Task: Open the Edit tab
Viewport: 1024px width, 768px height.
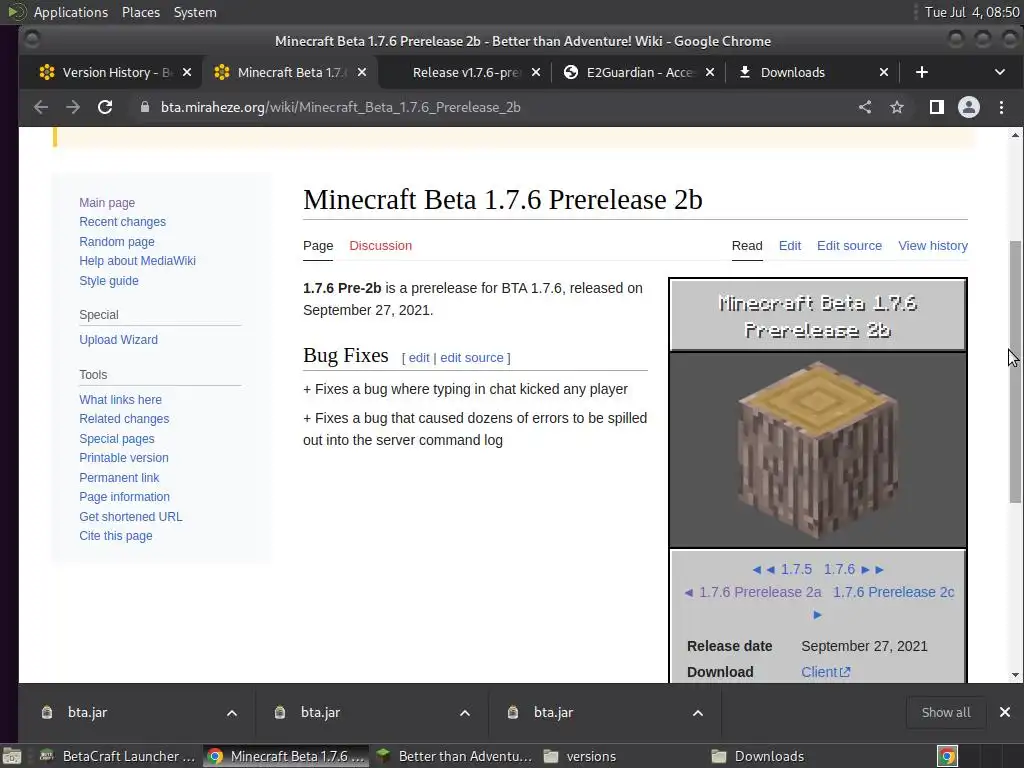Action: pyautogui.click(x=790, y=246)
